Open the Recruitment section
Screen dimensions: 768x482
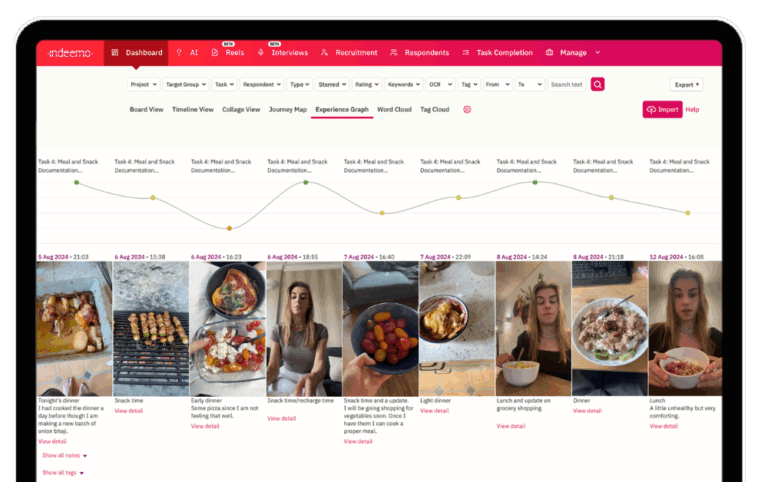(x=350, y=53)
